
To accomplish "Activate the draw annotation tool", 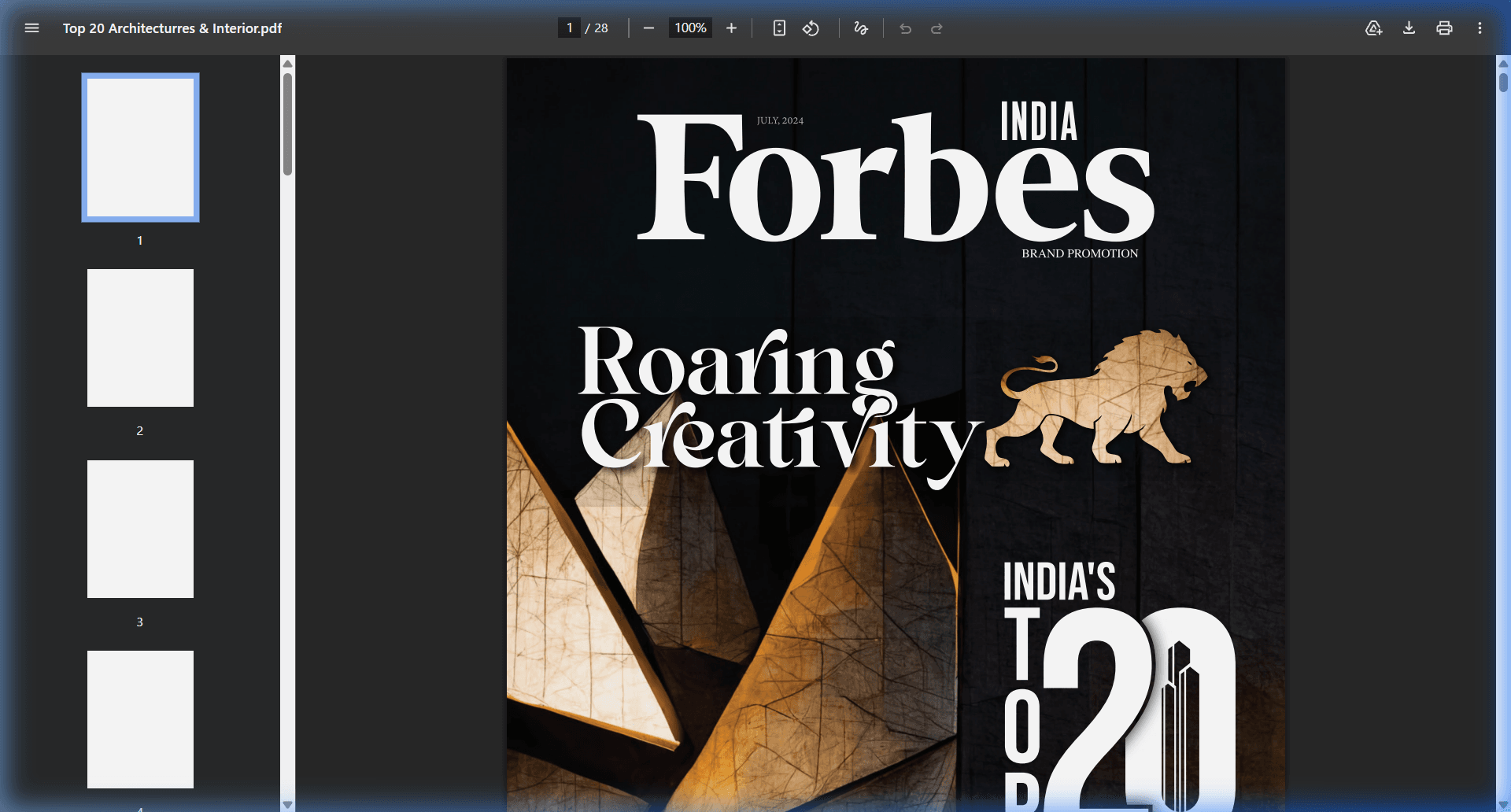I will point(861,28).
